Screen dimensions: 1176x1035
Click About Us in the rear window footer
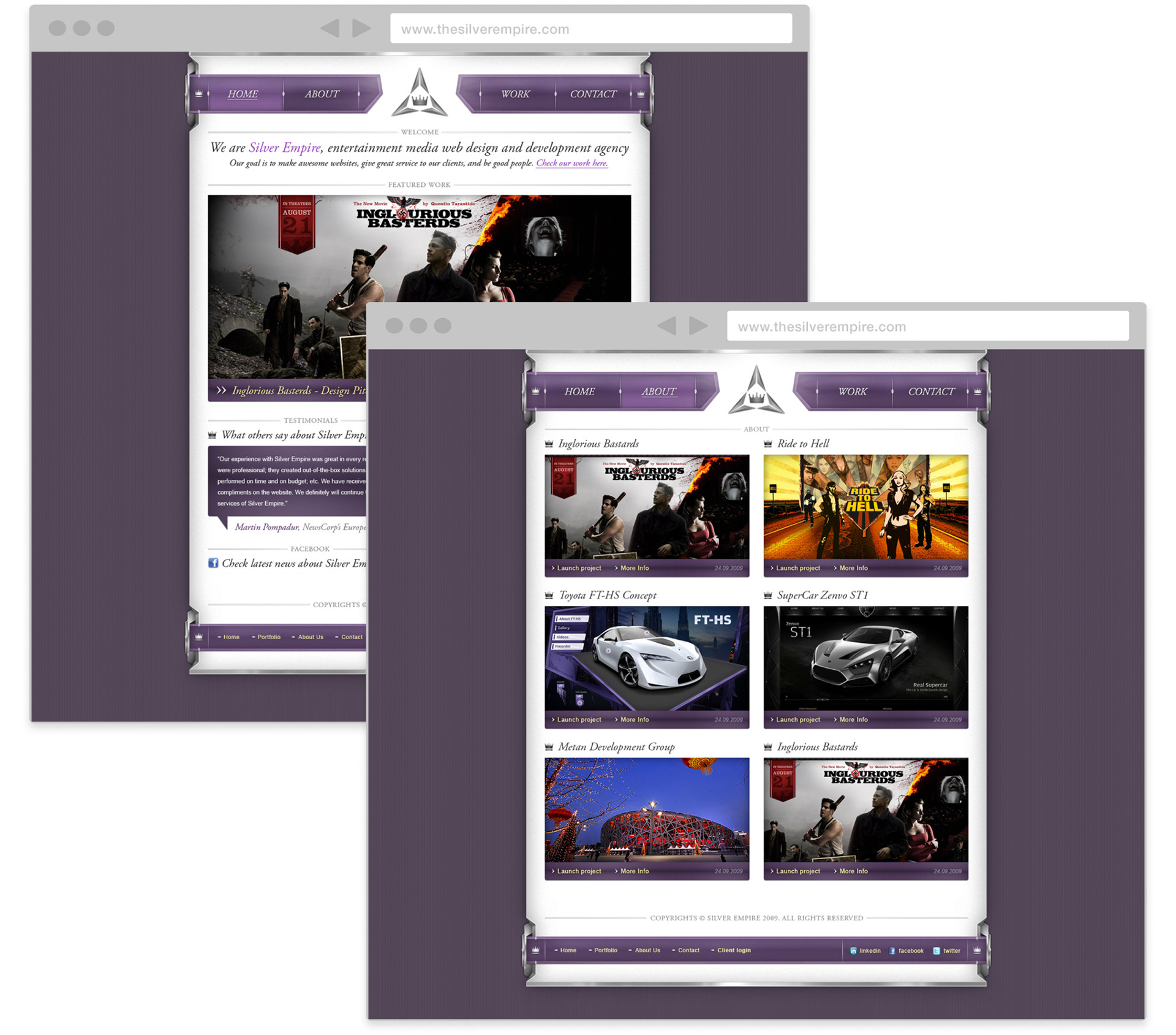click(x=311, y=637)
